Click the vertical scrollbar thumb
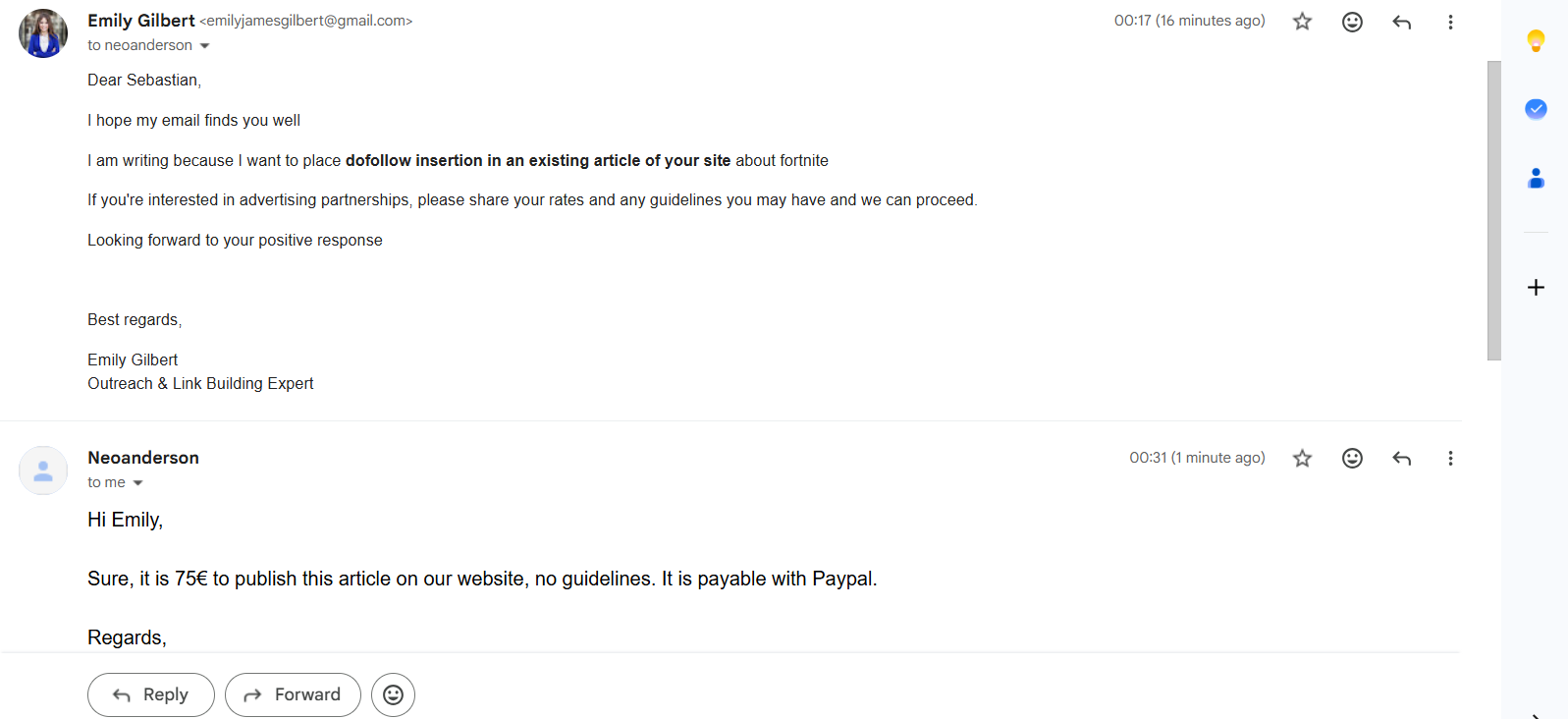 pos(1493,210)
